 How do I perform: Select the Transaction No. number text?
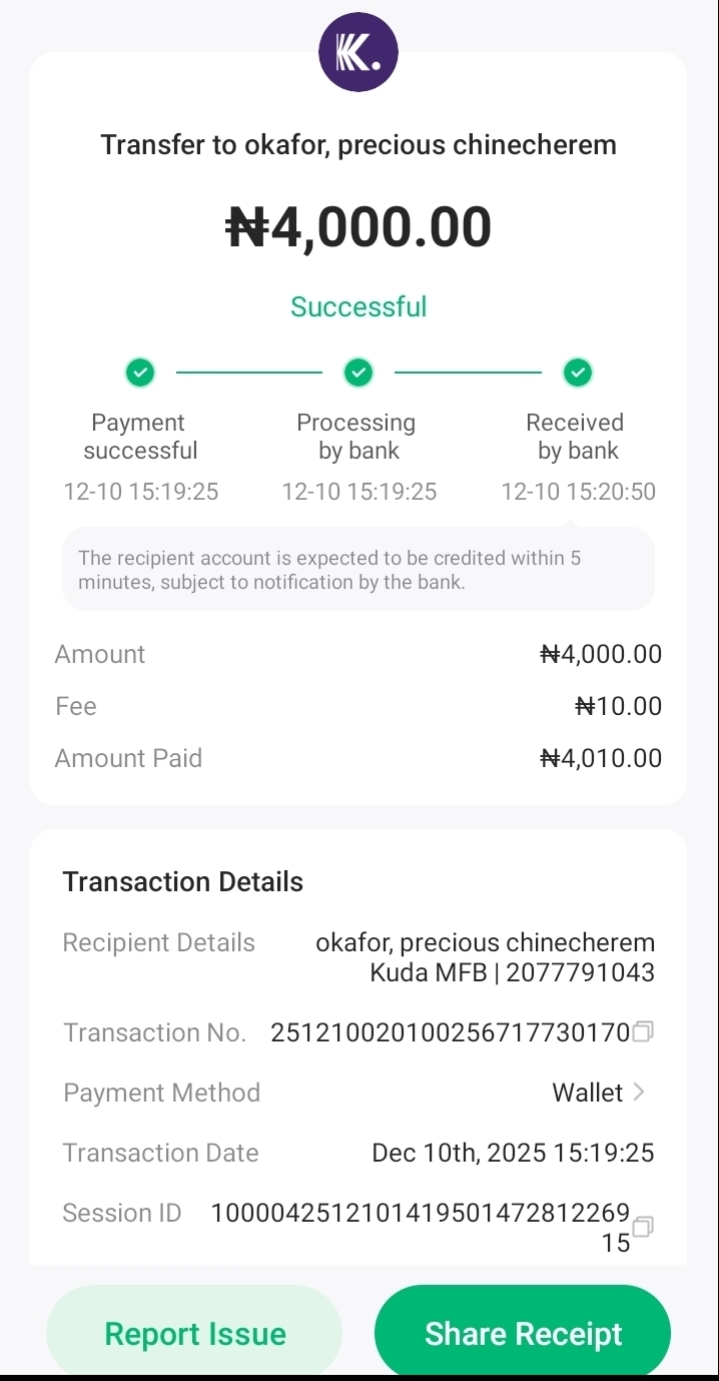point(450,1033)
